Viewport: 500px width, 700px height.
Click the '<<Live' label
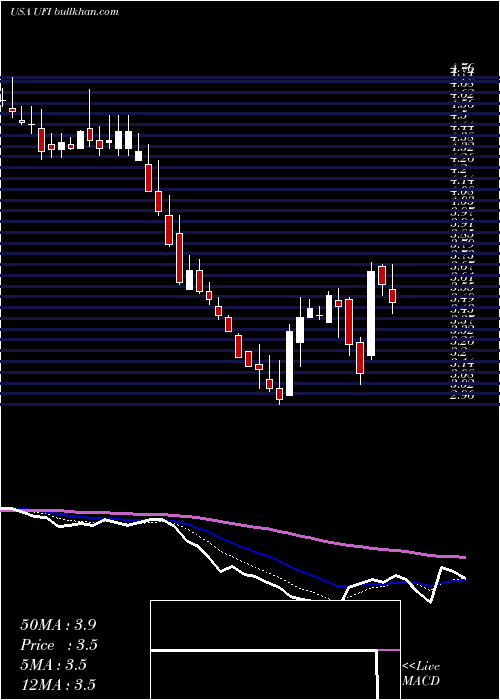(421, 667)
